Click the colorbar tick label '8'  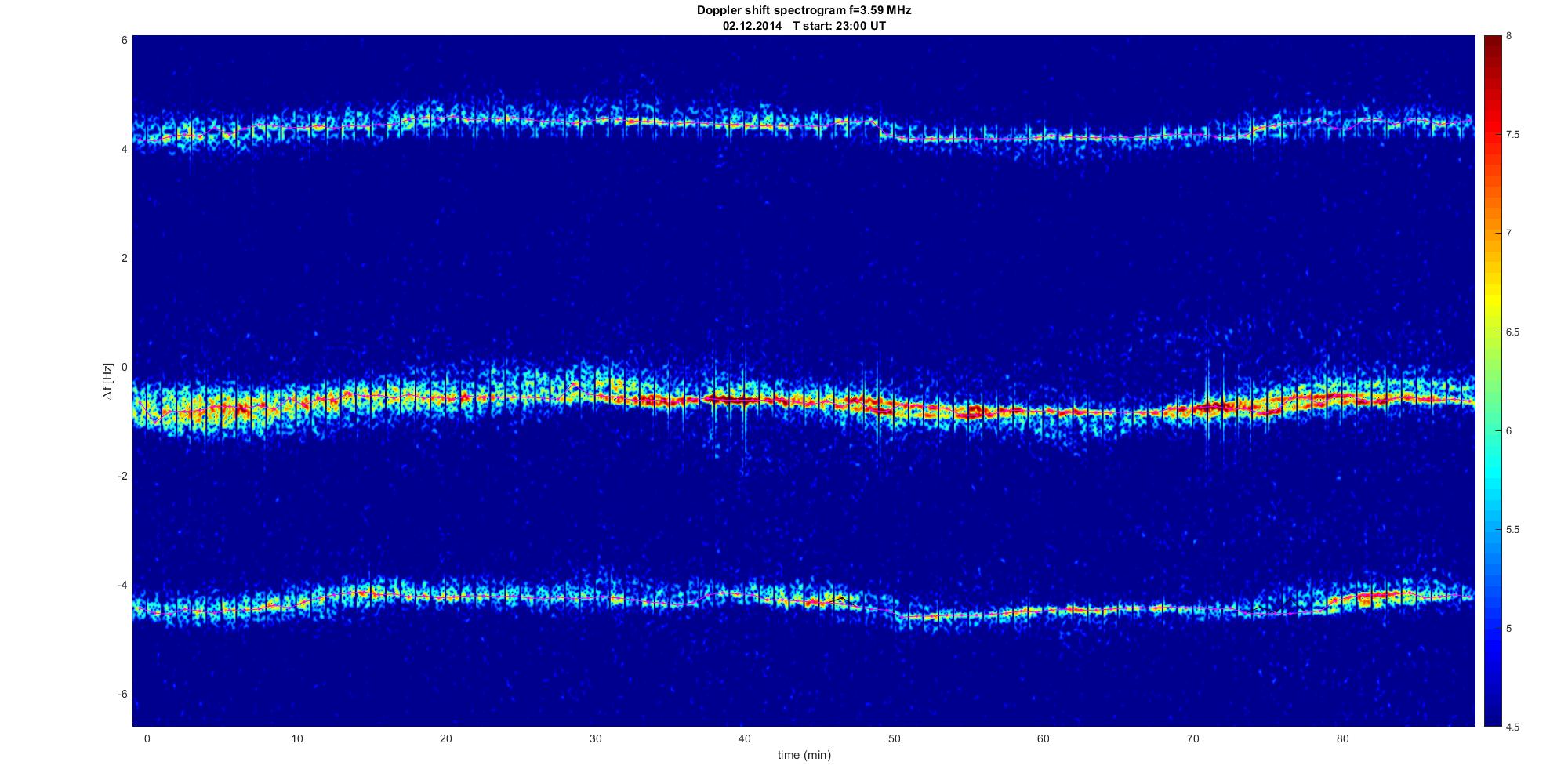[1509, 36]
